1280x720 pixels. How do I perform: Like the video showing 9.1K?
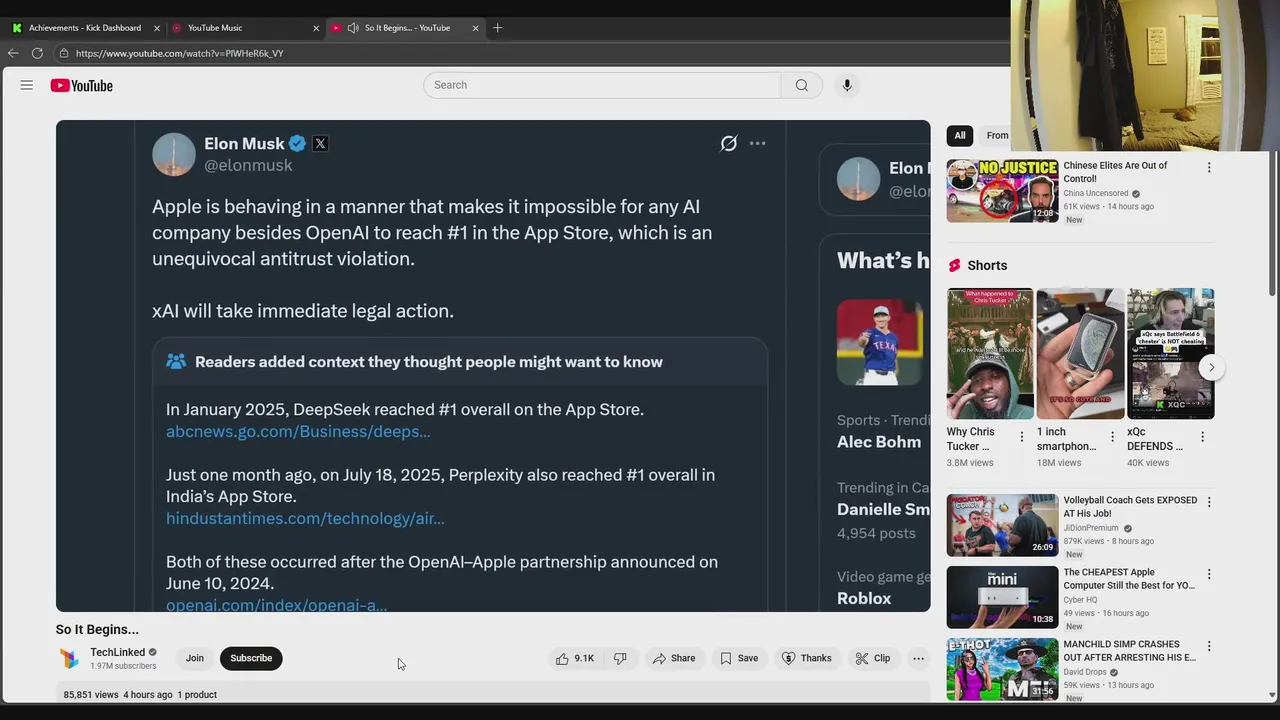[575, 658]
